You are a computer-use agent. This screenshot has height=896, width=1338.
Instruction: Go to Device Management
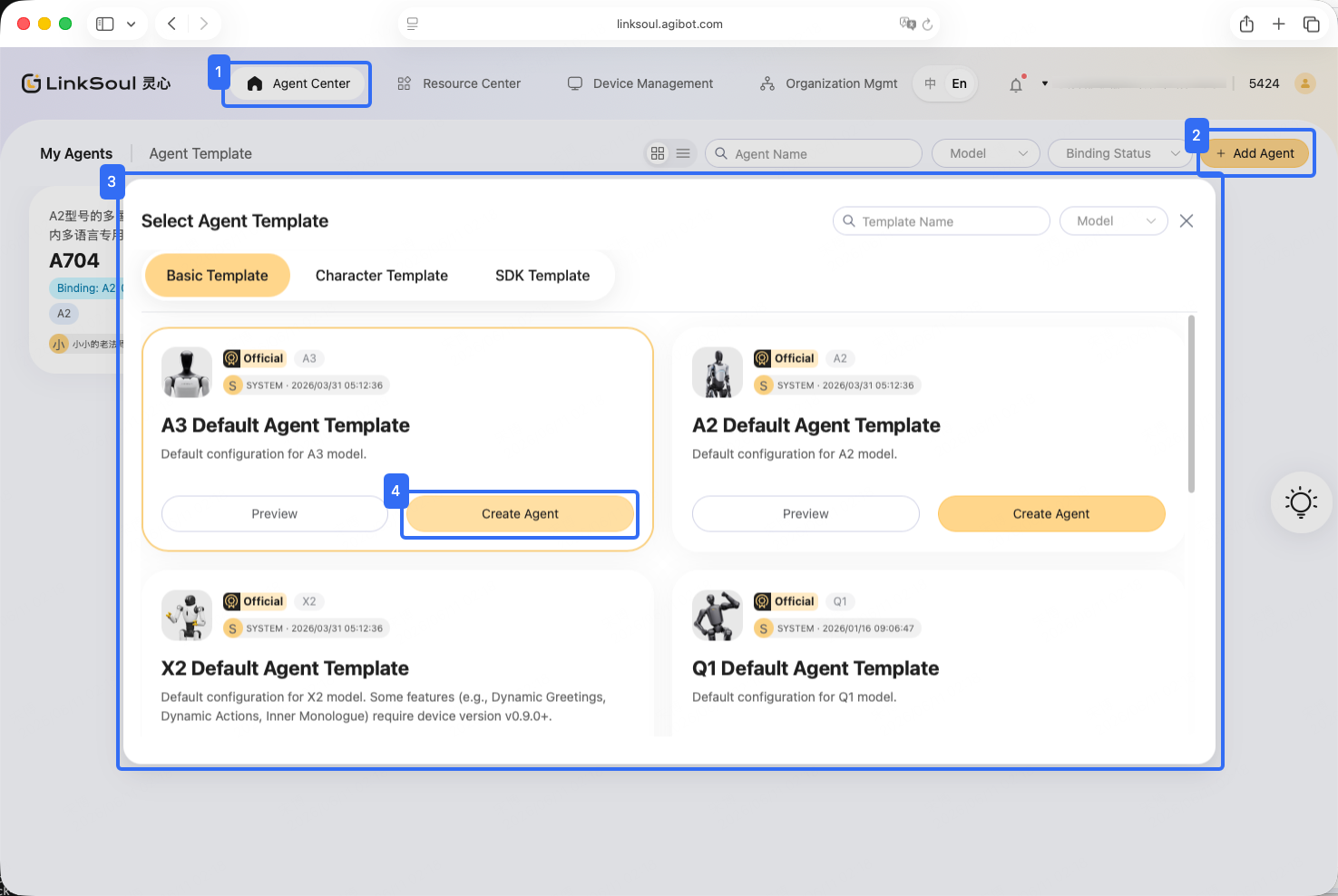[x=640, y=83]
